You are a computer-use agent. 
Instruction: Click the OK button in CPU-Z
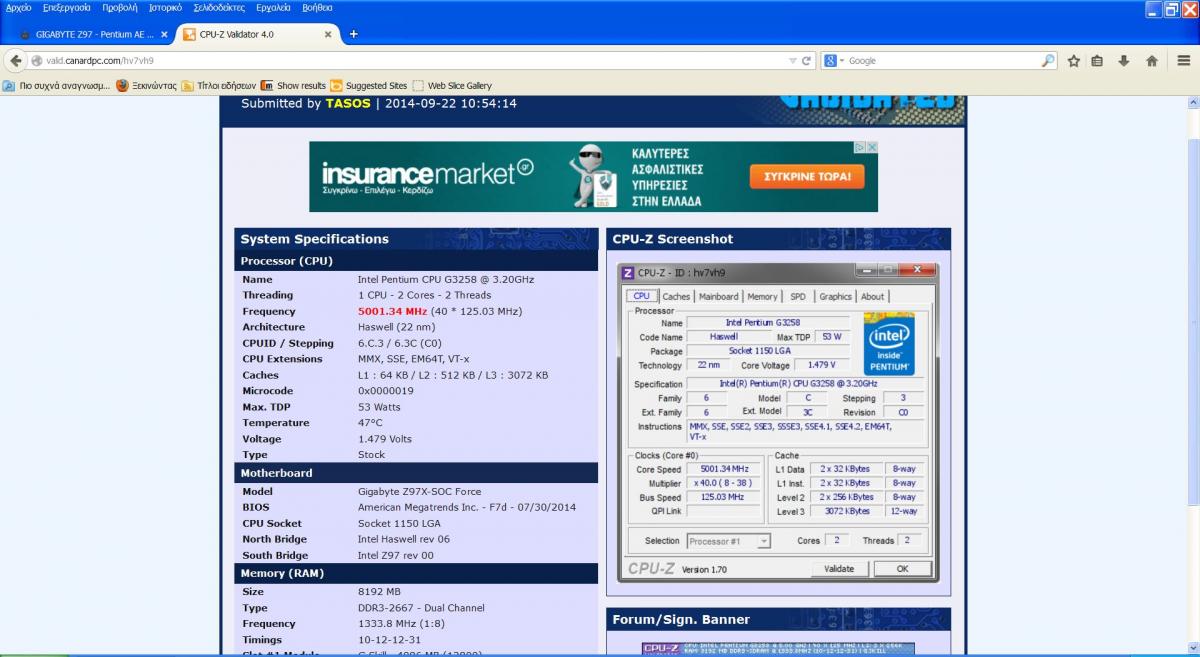click(x=902, y=569)
